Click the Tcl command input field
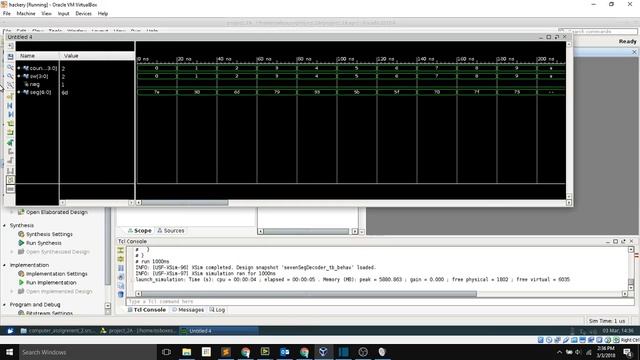This screenshot has height=360, width=640. pos(380,302)
